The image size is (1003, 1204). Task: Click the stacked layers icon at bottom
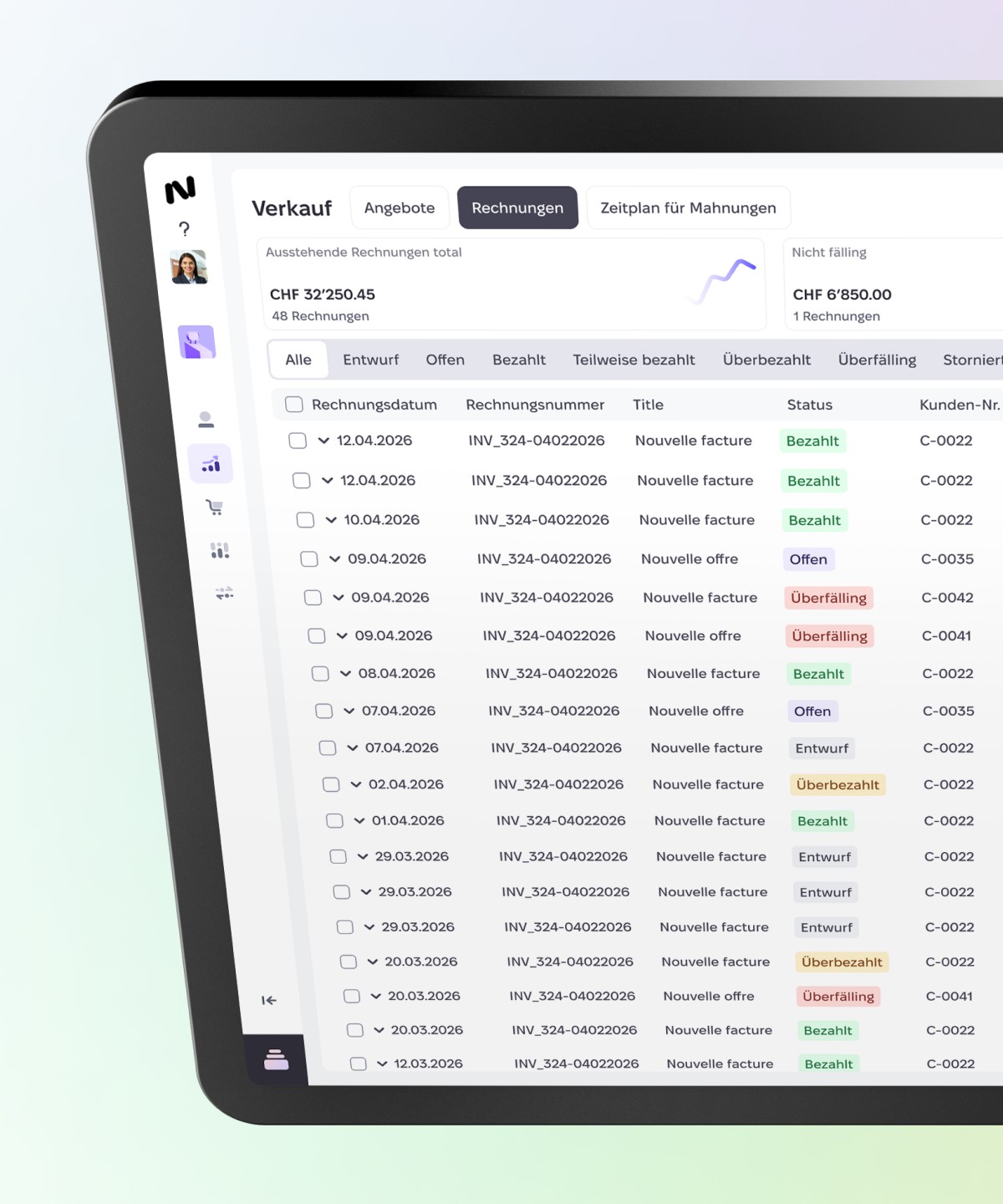click(x=276, y=1059)
